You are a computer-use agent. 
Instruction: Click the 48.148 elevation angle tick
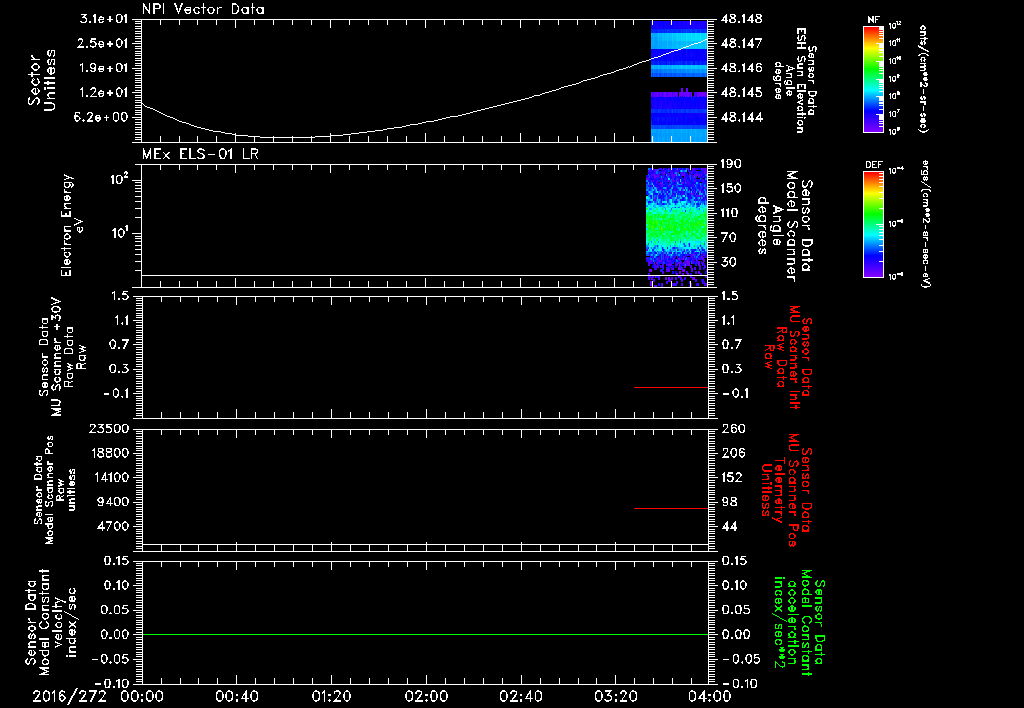click(x=741, y=19)
